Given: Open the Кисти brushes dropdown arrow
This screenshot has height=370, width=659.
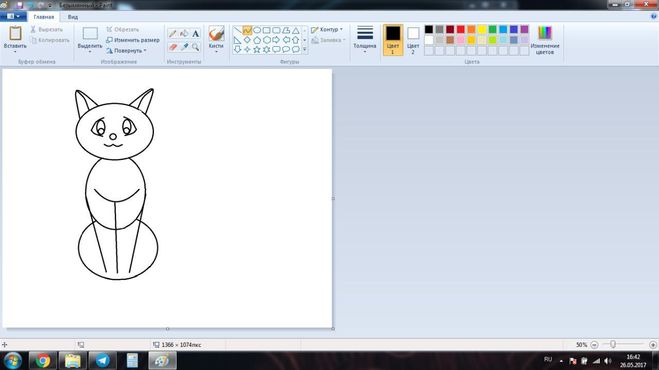Looking at the screenshot, I should coord(216,52).
